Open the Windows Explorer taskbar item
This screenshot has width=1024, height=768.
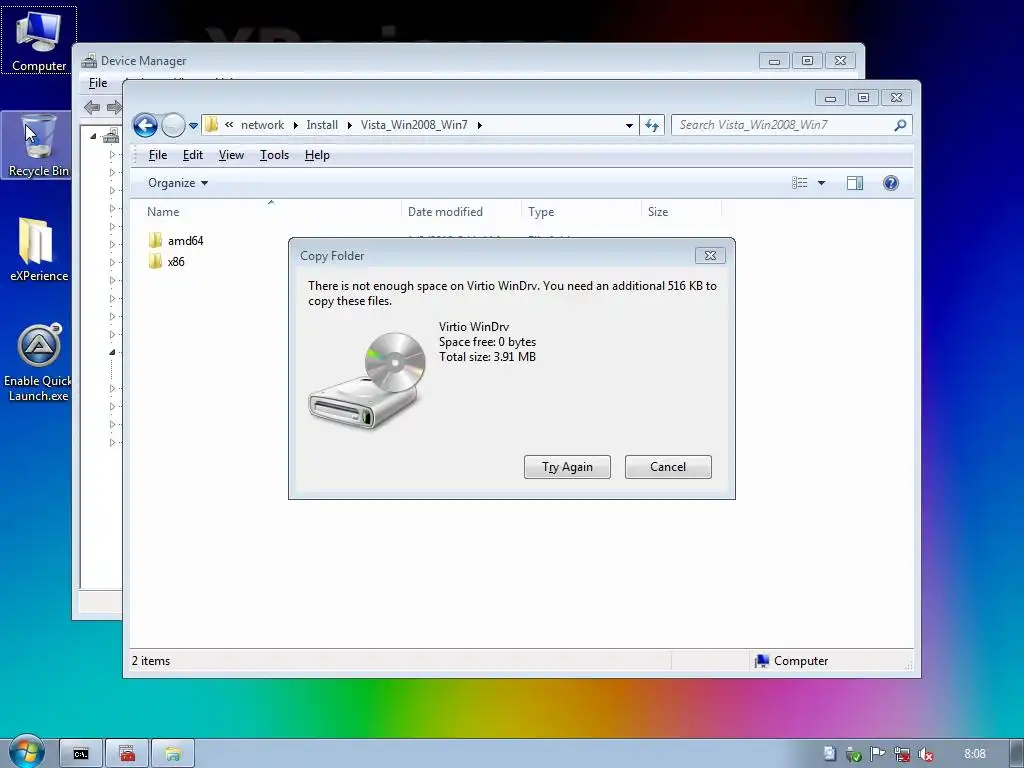coord(173,754)
